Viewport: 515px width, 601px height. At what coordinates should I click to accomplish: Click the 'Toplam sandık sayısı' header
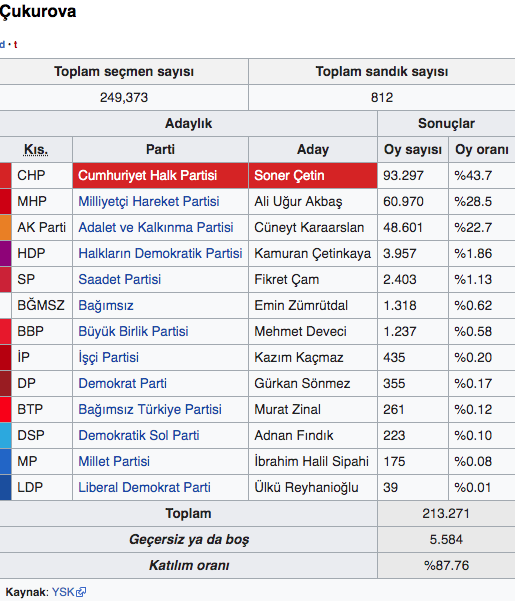point(382,72)
